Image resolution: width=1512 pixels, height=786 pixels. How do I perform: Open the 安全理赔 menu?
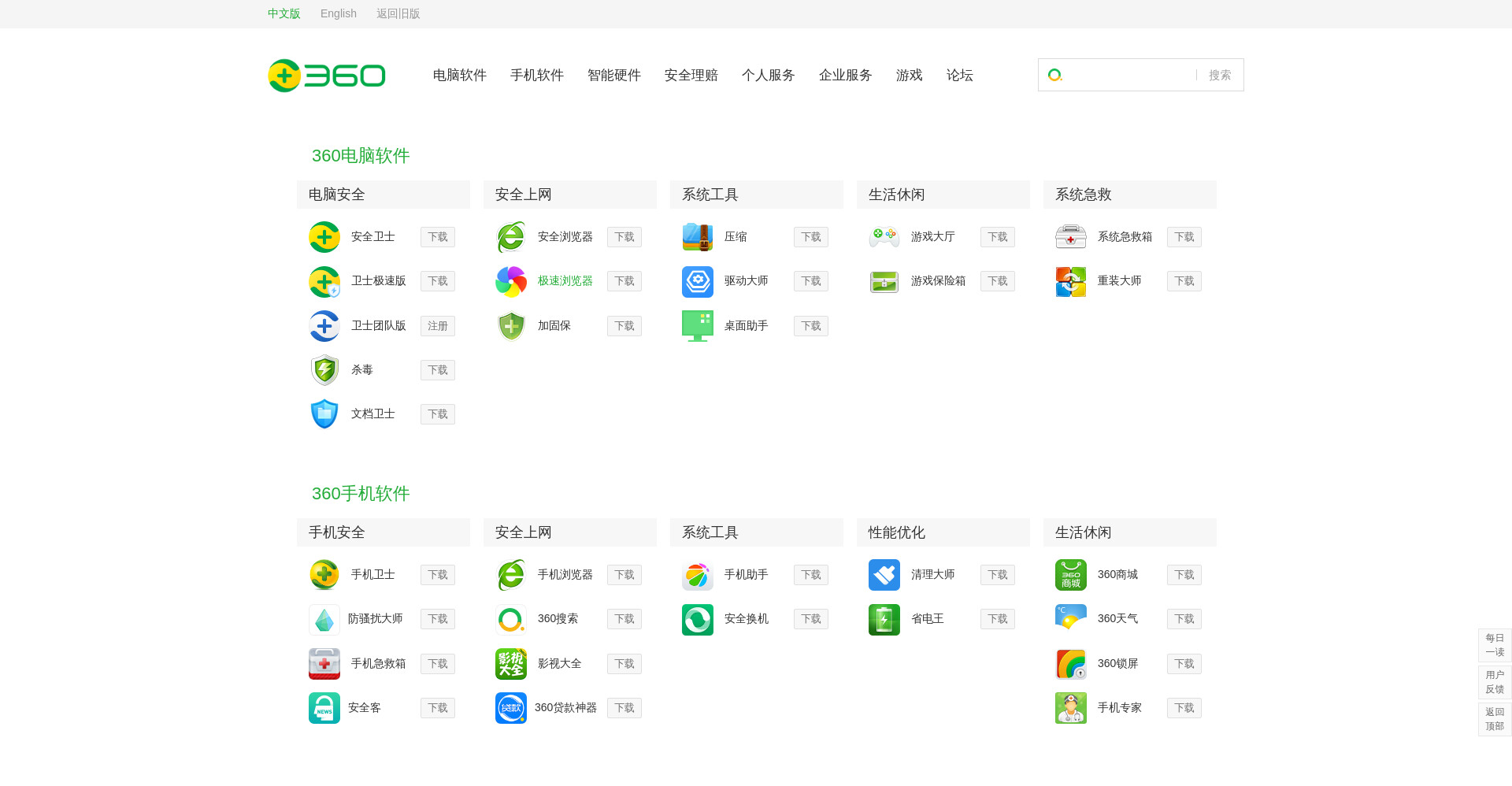(x=691, y=75)
